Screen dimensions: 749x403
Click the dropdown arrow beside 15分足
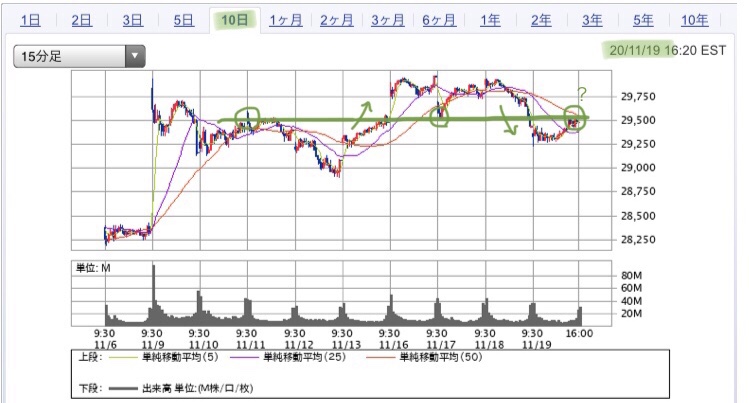tap(135, 57)
